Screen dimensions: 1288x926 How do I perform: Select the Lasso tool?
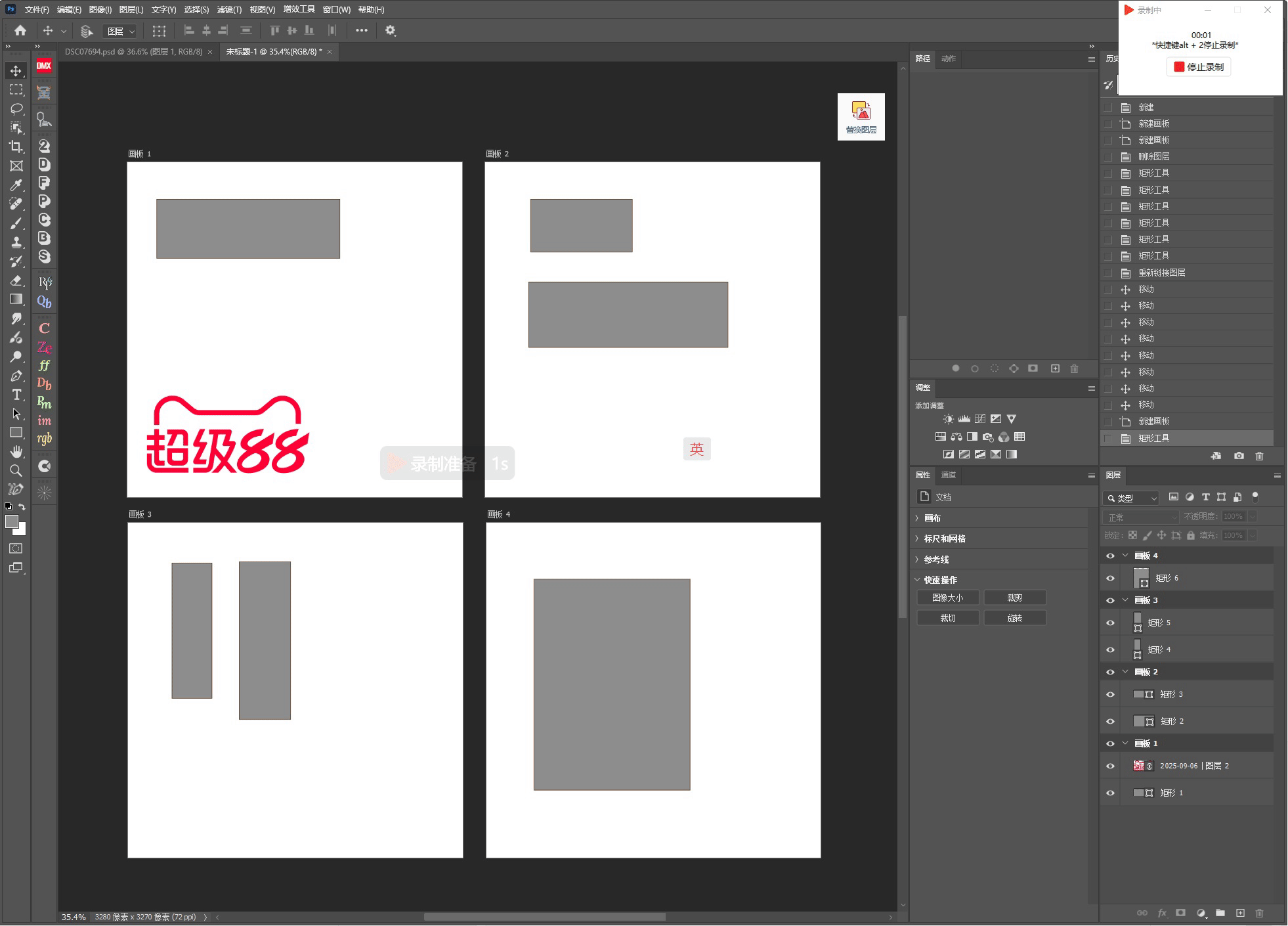[16, 108]
